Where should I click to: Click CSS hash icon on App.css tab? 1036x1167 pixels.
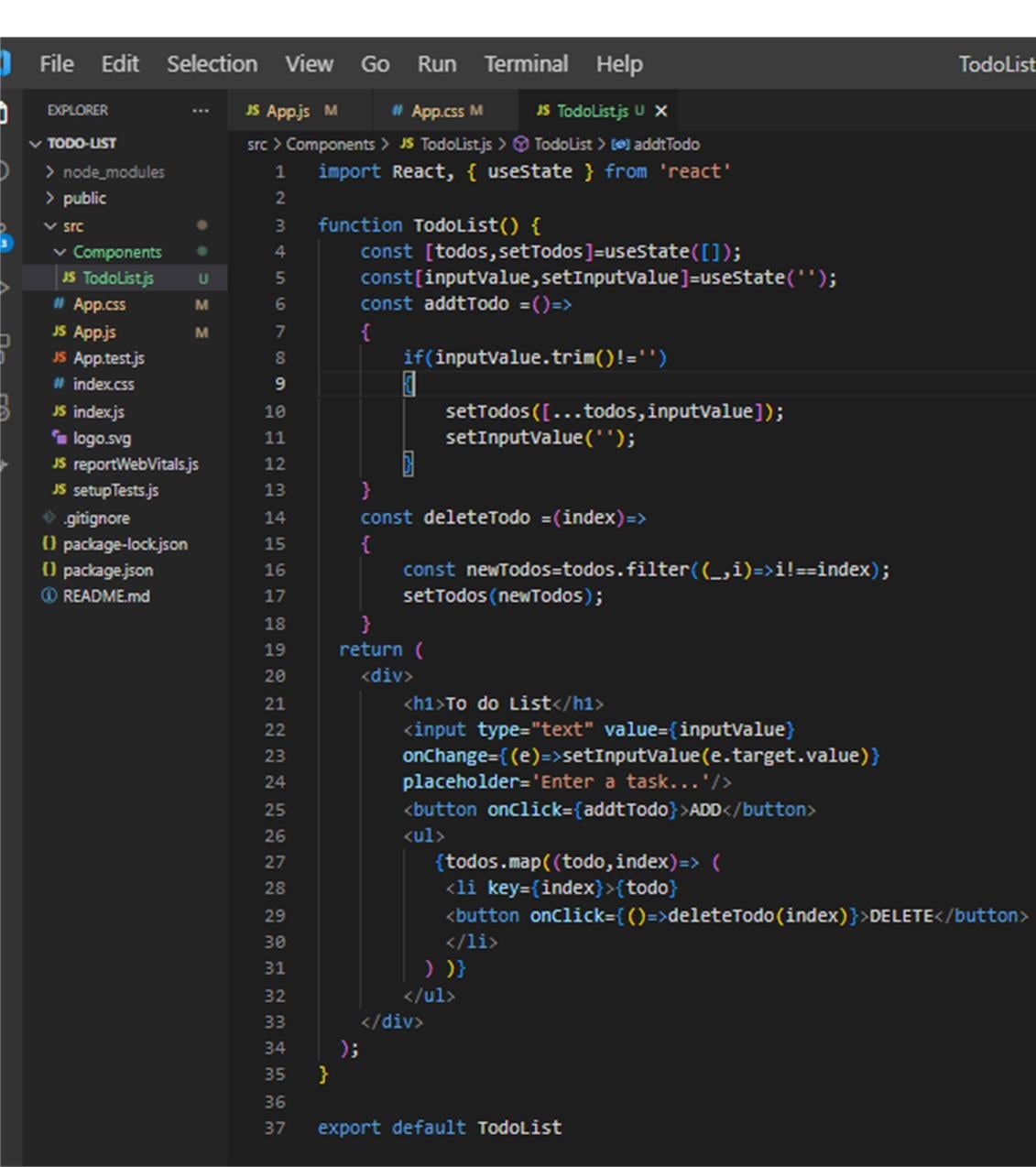click(x=397, y=111)
